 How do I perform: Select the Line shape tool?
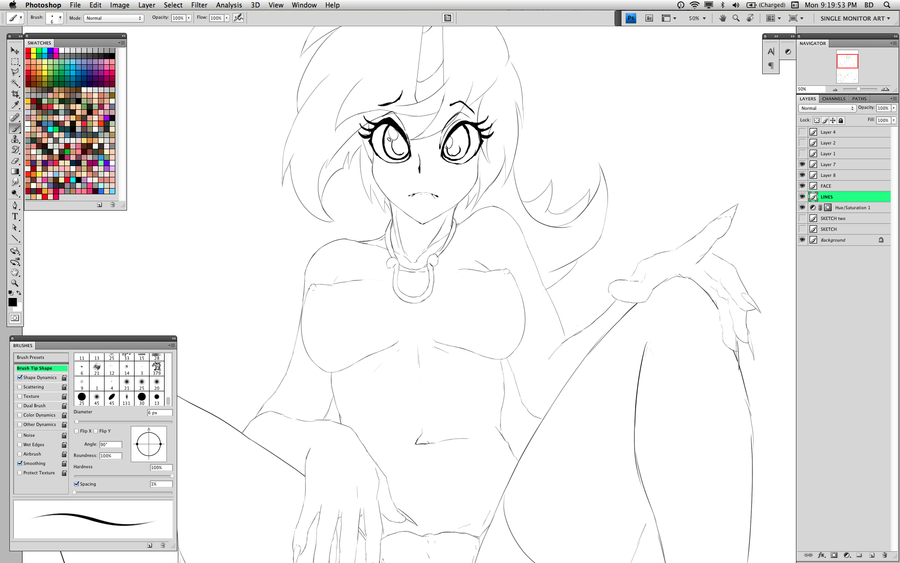click(x=15, y=239)
